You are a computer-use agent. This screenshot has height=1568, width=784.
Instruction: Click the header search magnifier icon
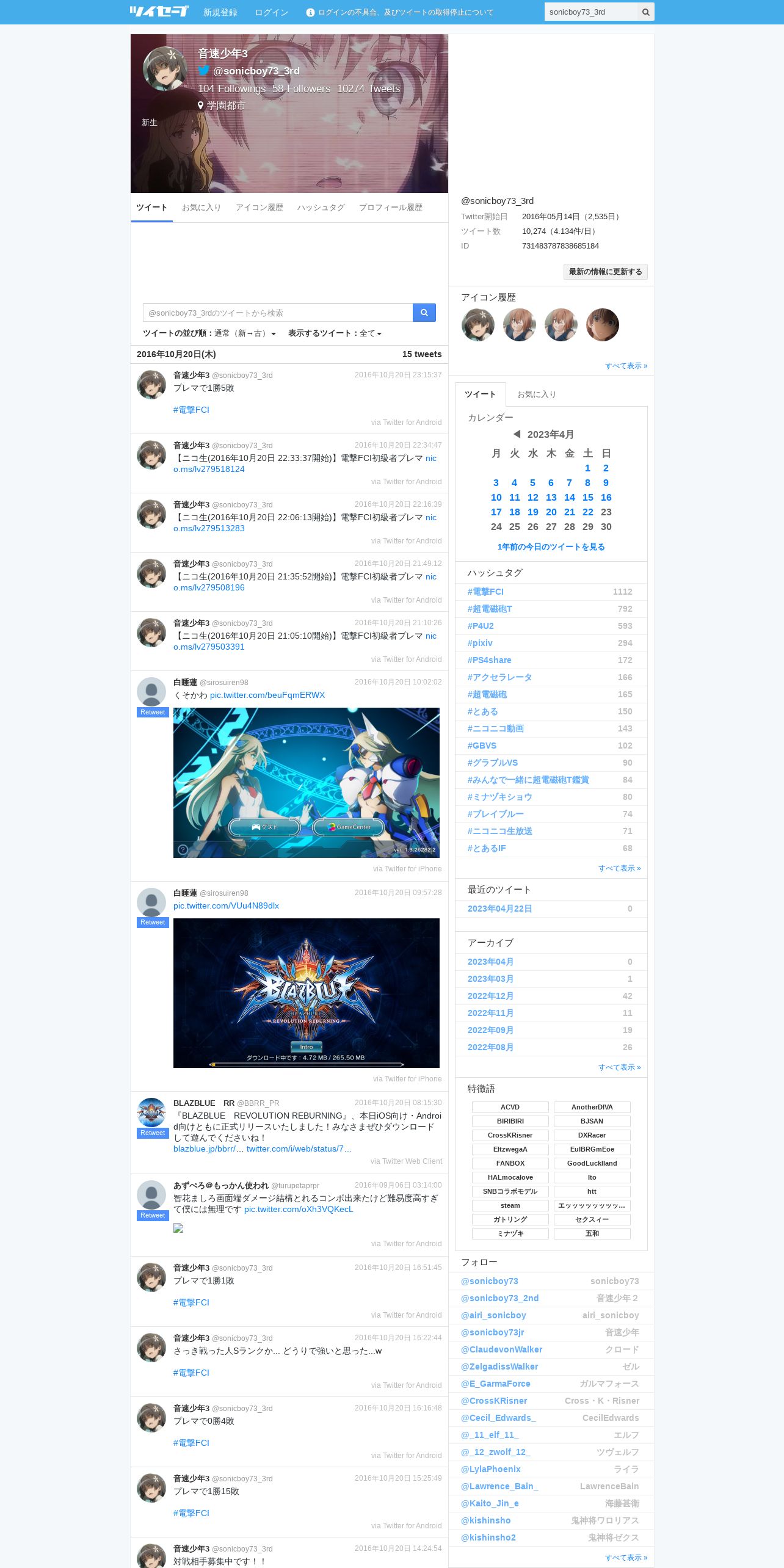(x=645, y=12)
